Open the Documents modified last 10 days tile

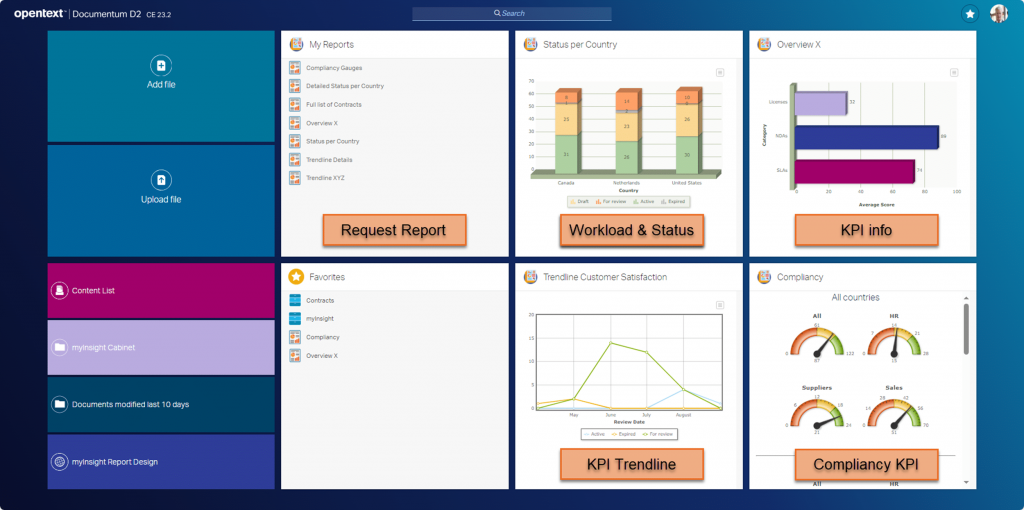coord(161,404)
